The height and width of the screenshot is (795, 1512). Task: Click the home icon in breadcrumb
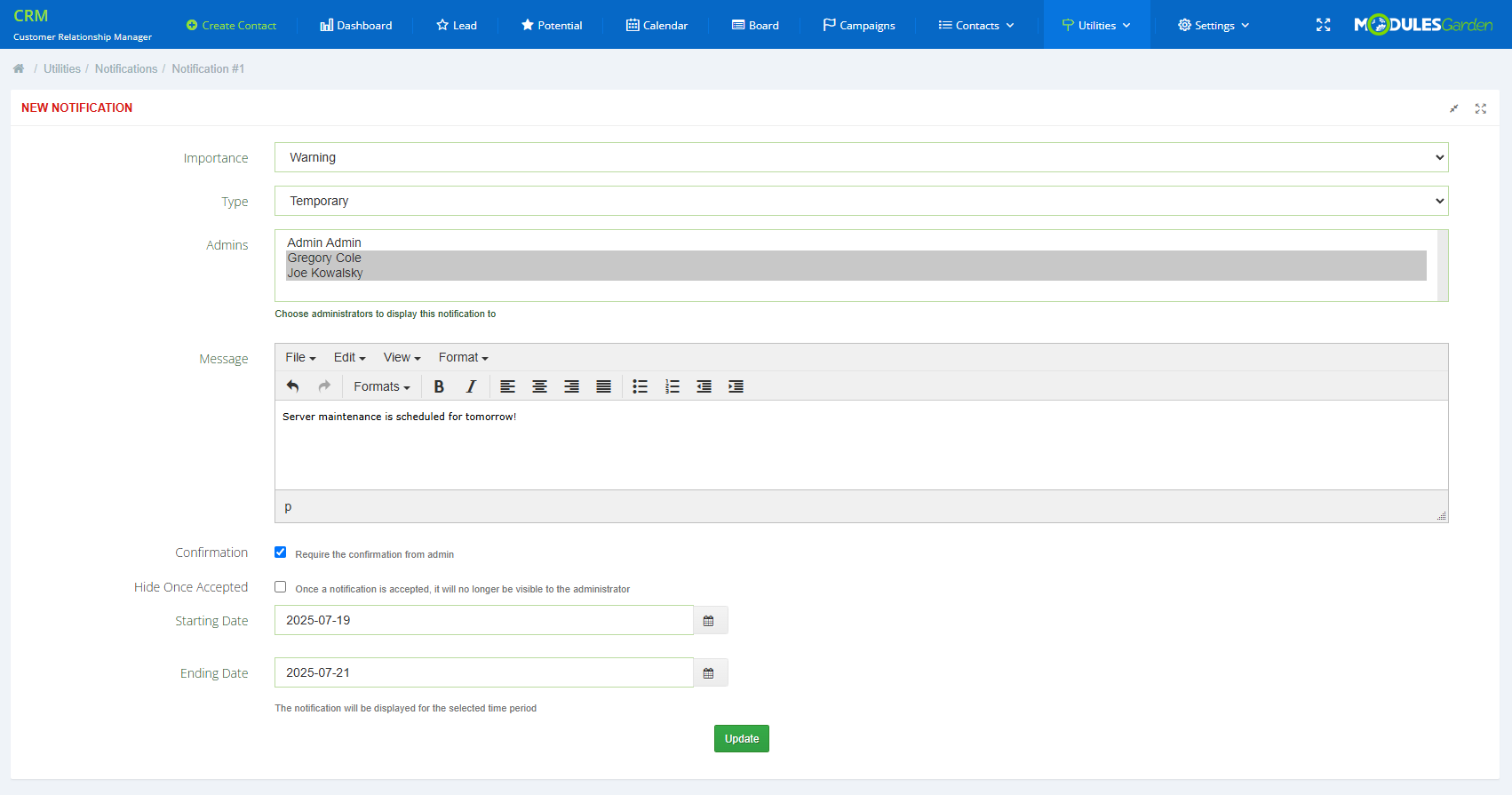click(x=19, y=68)
